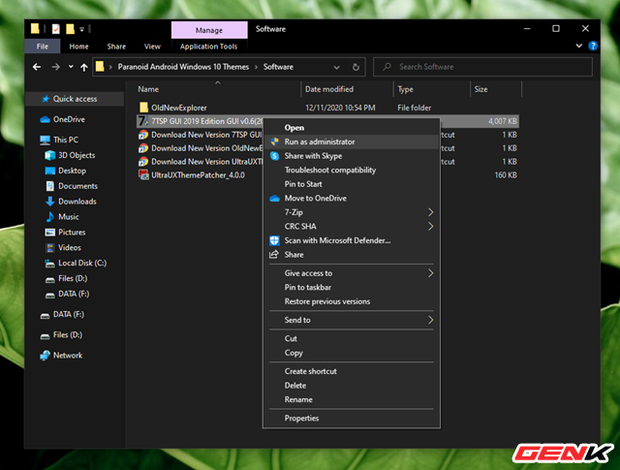Image resolution: width=620 pixels, height=470 pixels.
Task: Click the OldNewExplorer folder icon
Action: point(143,105)
